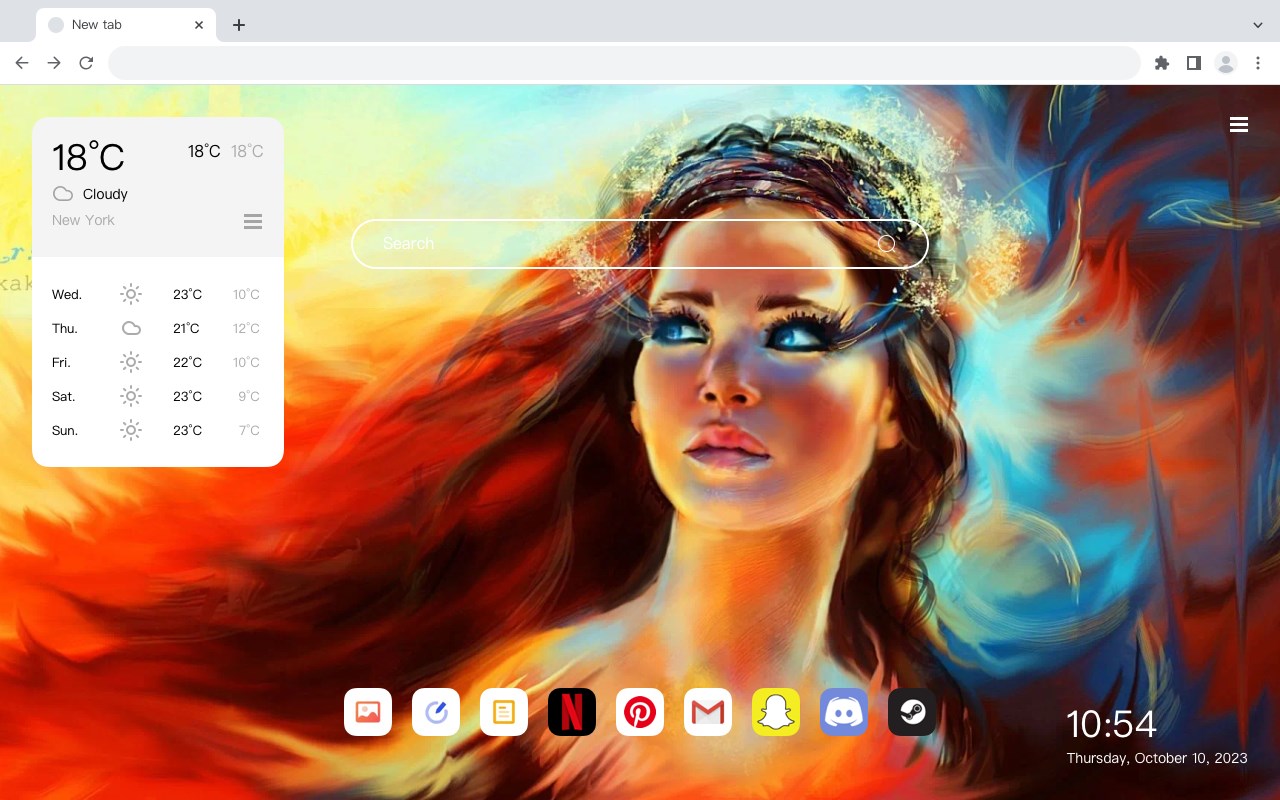Open the photo gallery shortcut icon

(368, 712)
